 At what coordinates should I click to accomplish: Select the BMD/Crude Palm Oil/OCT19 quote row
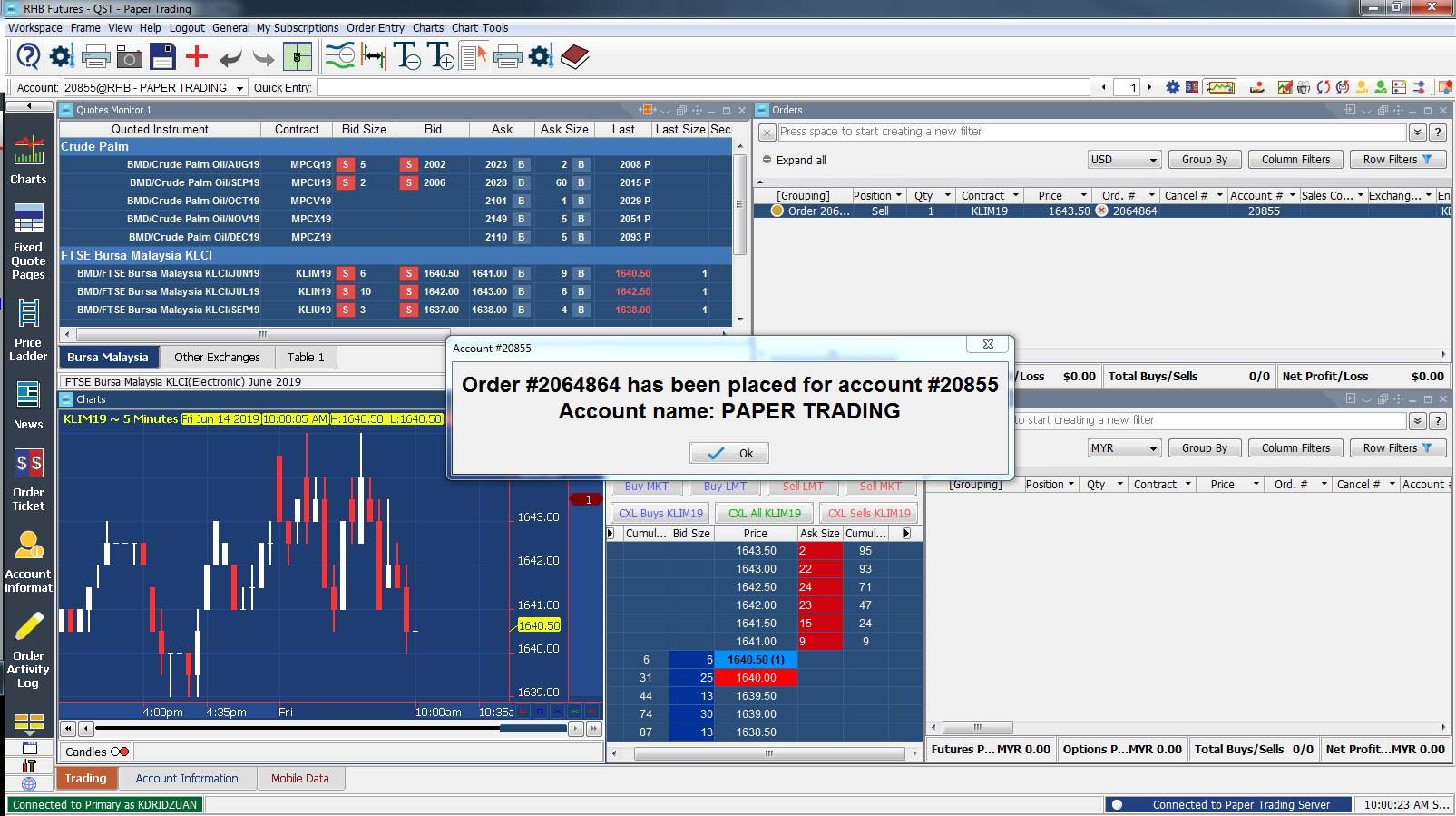point(396,201)
